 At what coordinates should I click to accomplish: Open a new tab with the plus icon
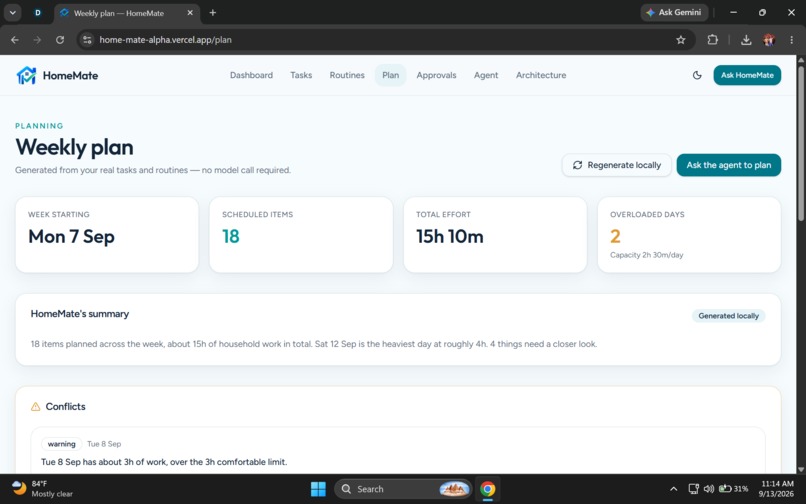213,13
